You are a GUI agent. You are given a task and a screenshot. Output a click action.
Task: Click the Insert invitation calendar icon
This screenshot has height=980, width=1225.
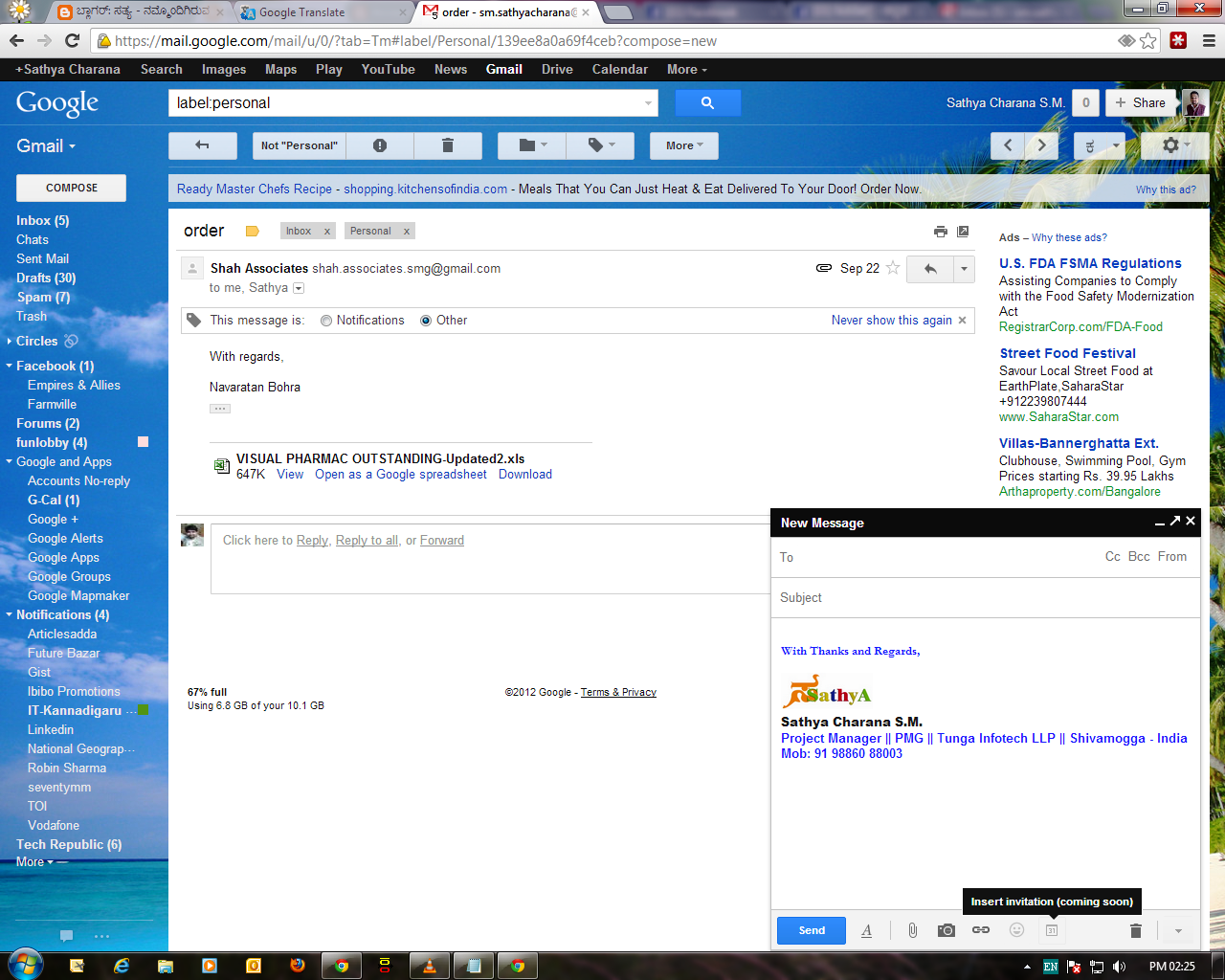click(1051, 930)
